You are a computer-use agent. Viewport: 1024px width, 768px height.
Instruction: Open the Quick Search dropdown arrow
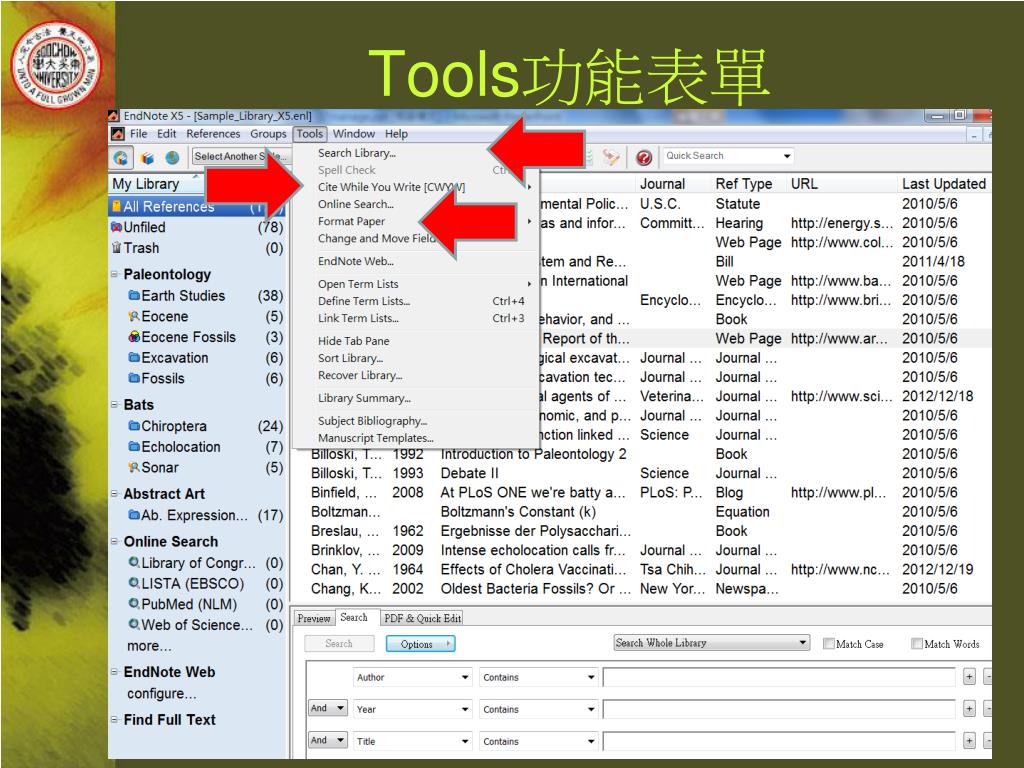787,156
